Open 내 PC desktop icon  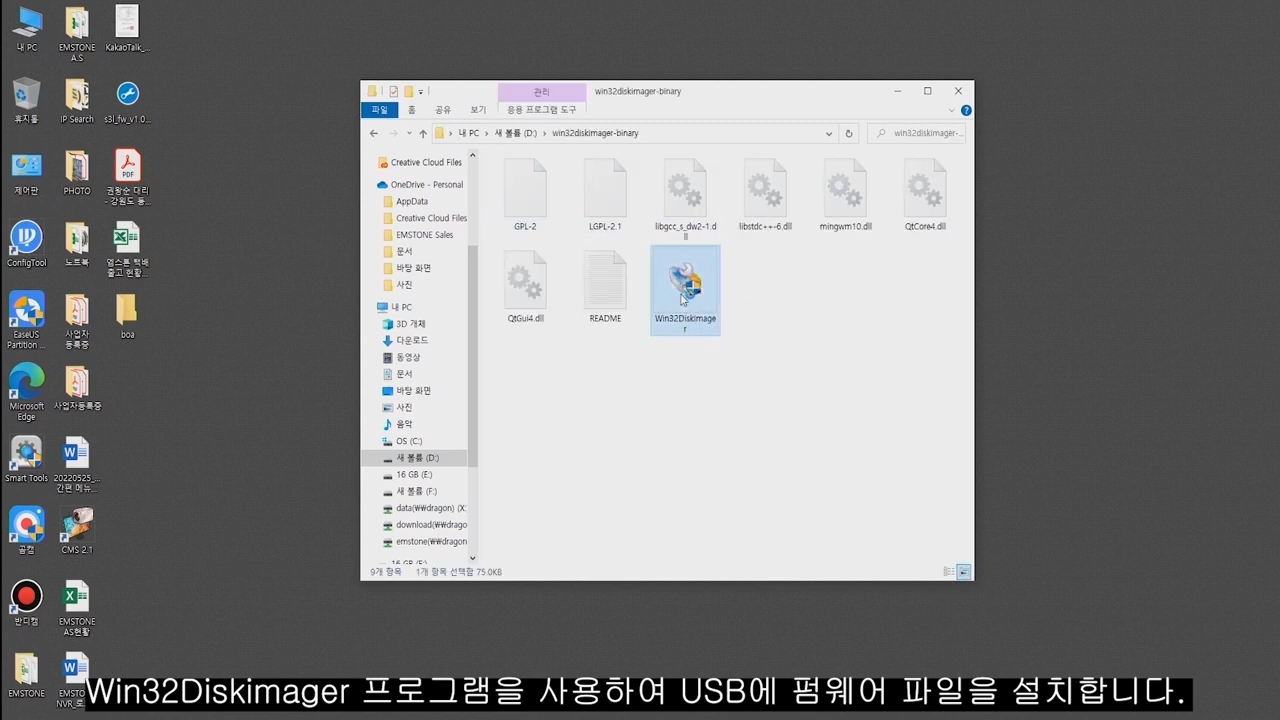click(x=27, y=29)
